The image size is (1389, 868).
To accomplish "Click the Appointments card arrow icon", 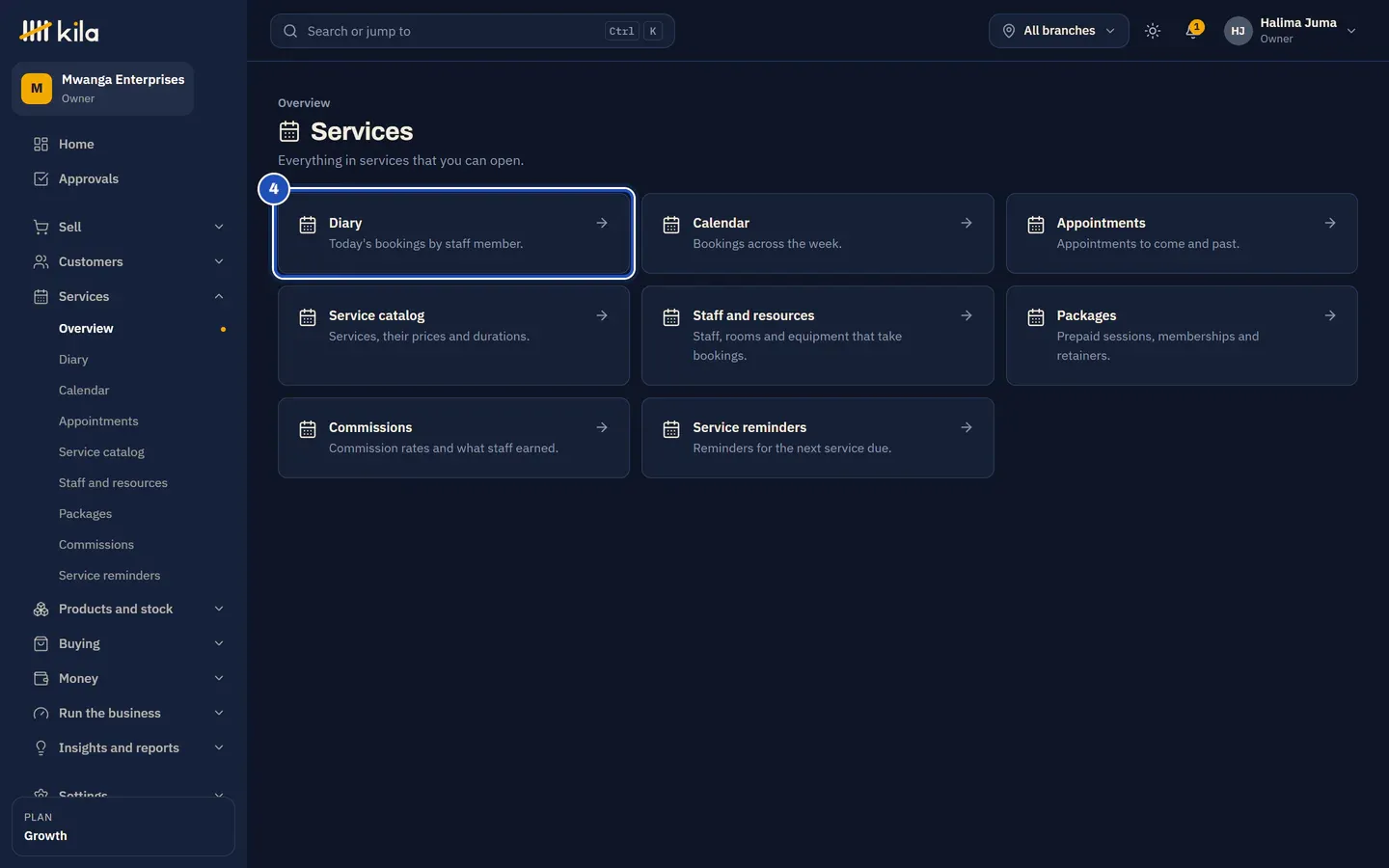I will pos(1330,223).
